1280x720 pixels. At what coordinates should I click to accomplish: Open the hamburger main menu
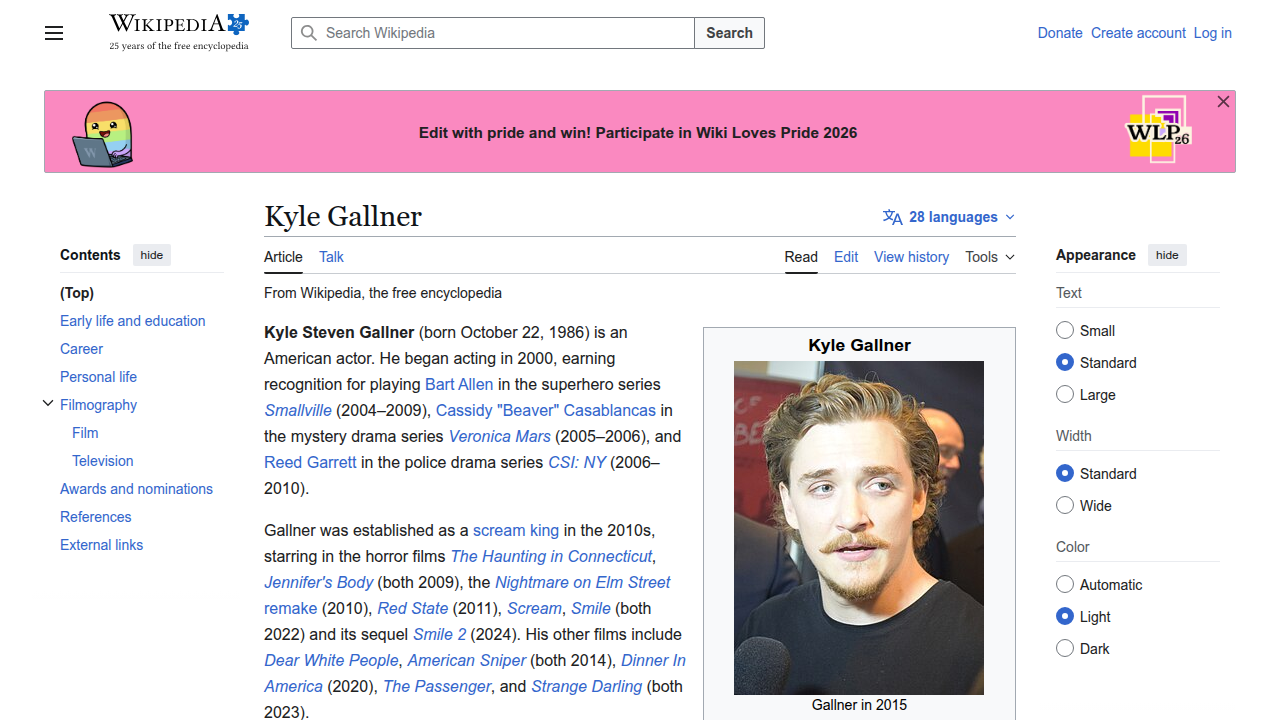54,33
